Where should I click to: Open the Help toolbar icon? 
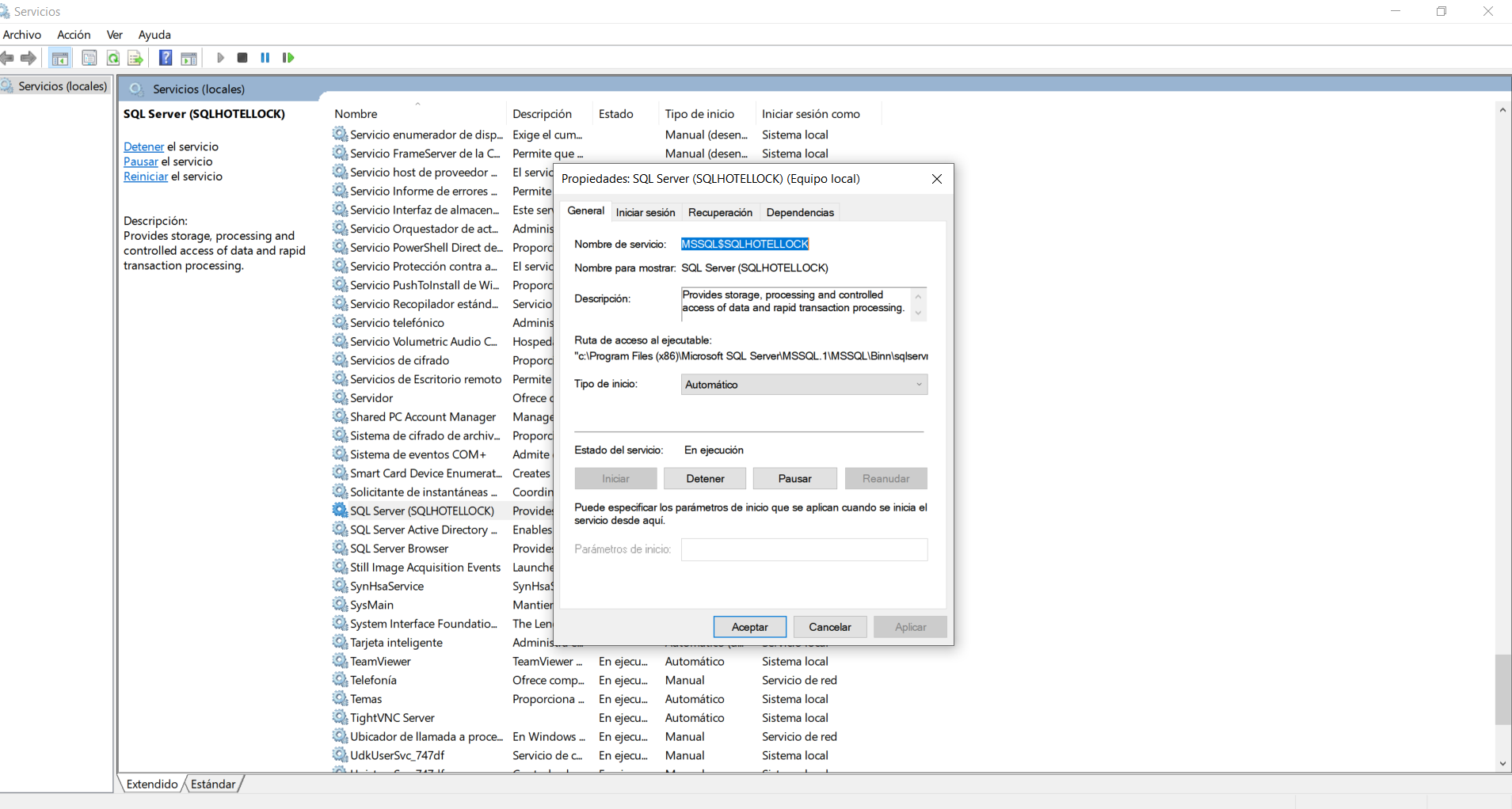[166, 58]
